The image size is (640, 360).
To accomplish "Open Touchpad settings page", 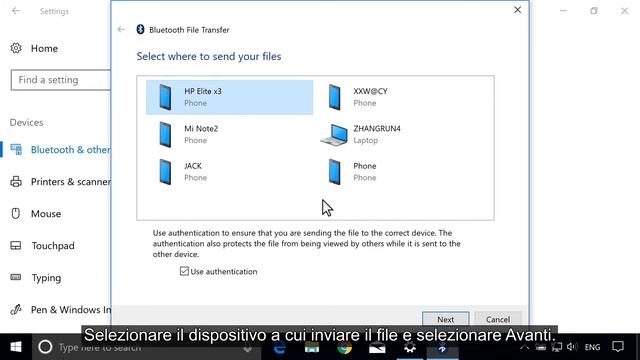I will pyautogui.click(x=53, y=246).
